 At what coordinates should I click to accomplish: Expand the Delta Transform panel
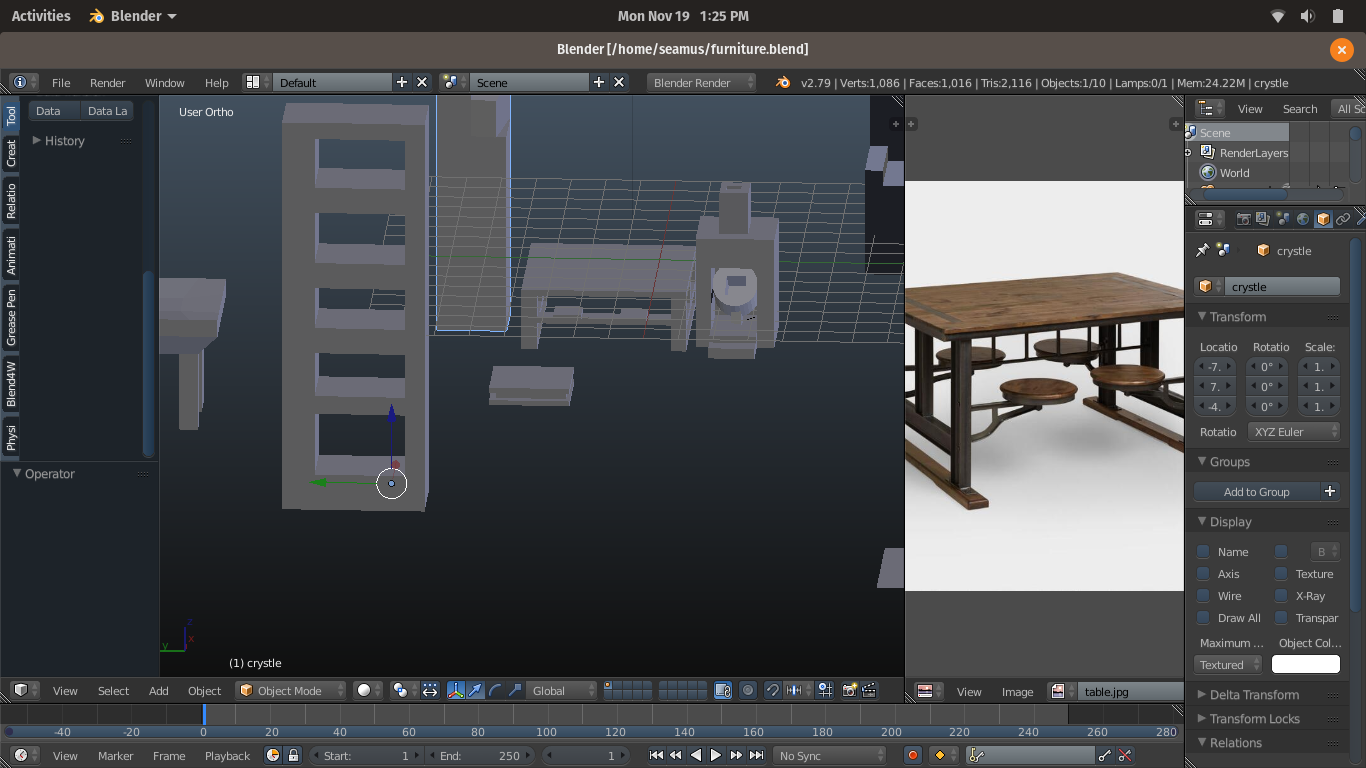1254,695
